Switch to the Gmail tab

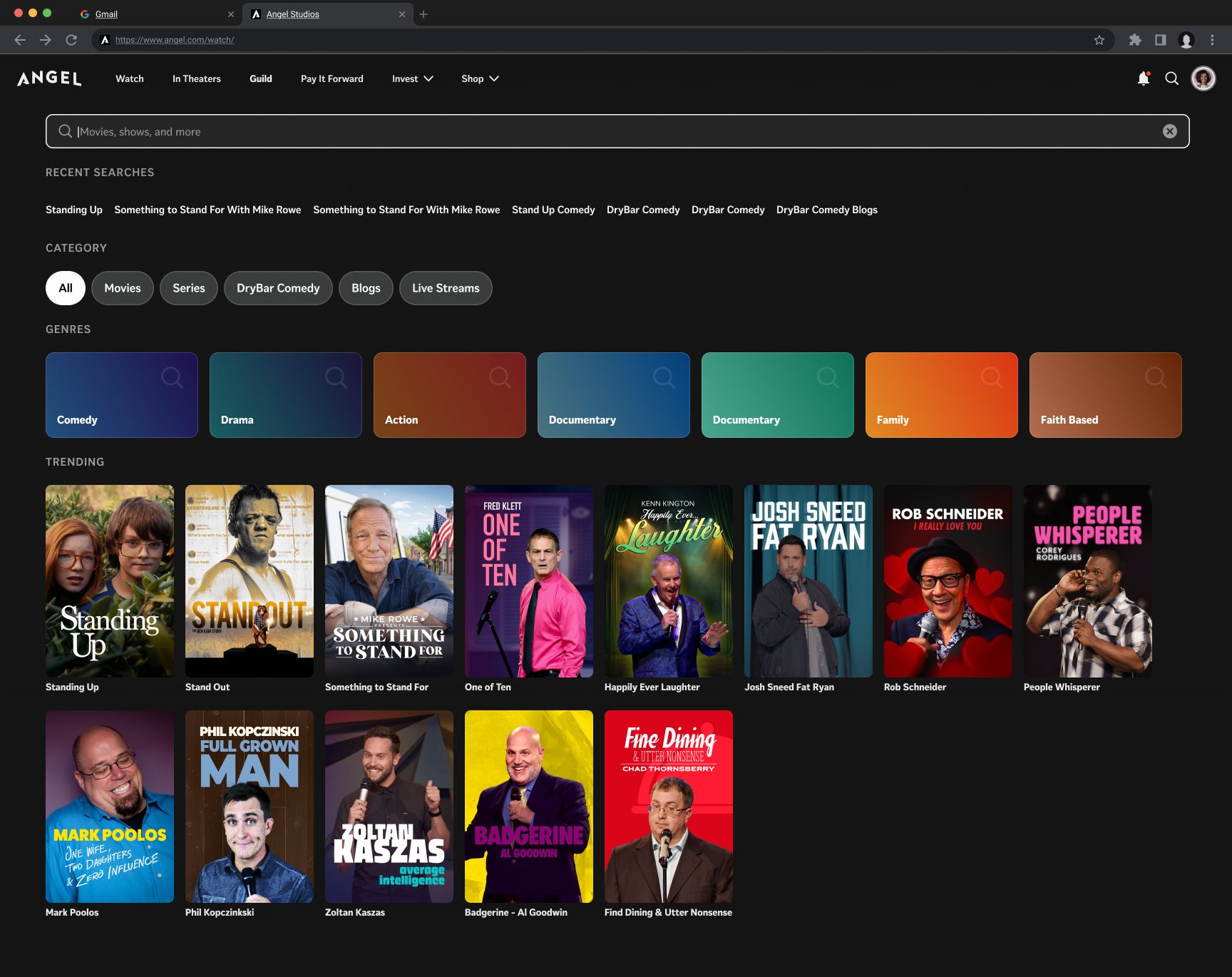click(157, 14)
